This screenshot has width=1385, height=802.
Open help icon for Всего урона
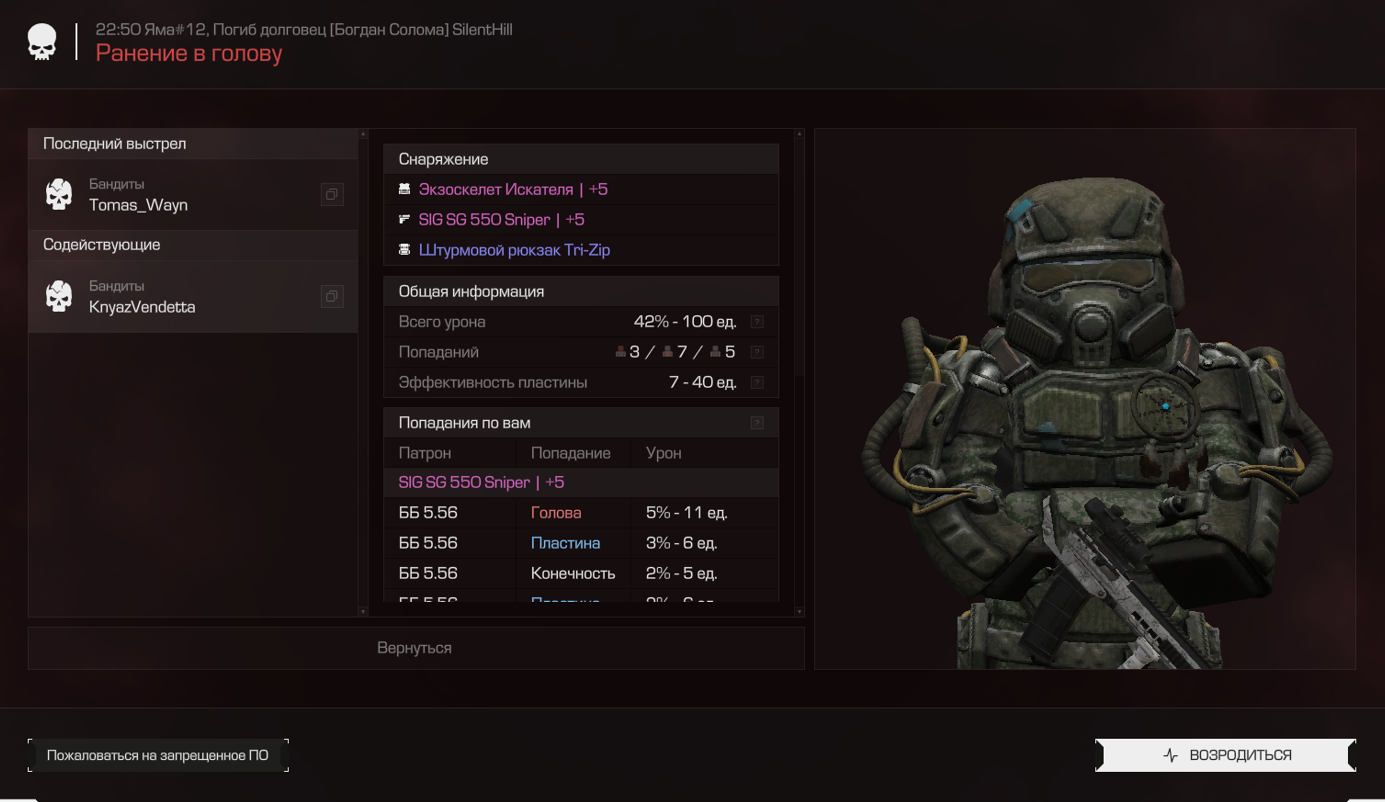[757, 322]
